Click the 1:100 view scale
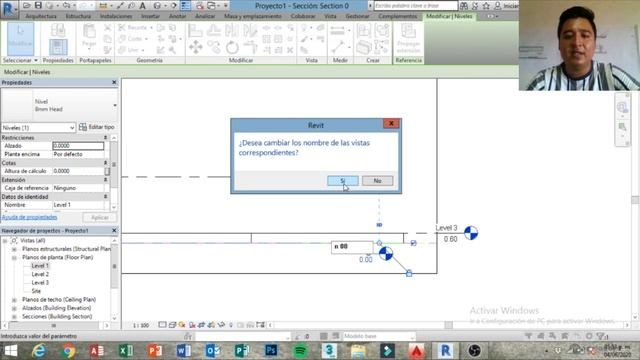The height and width of the screenshot is (360, 640). 141,325
